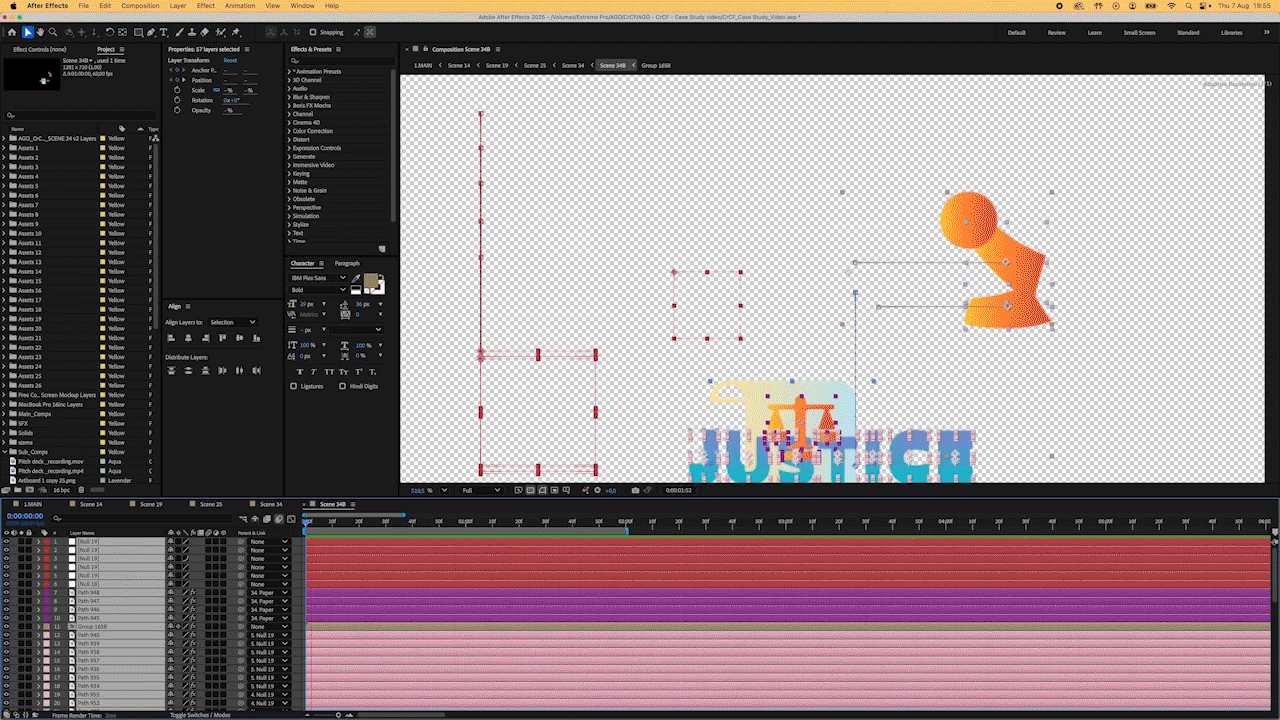Viewport: 1280px width, 720px height.
Task: Switch to Scene 25 timeline tab
Action: [211, 504]
